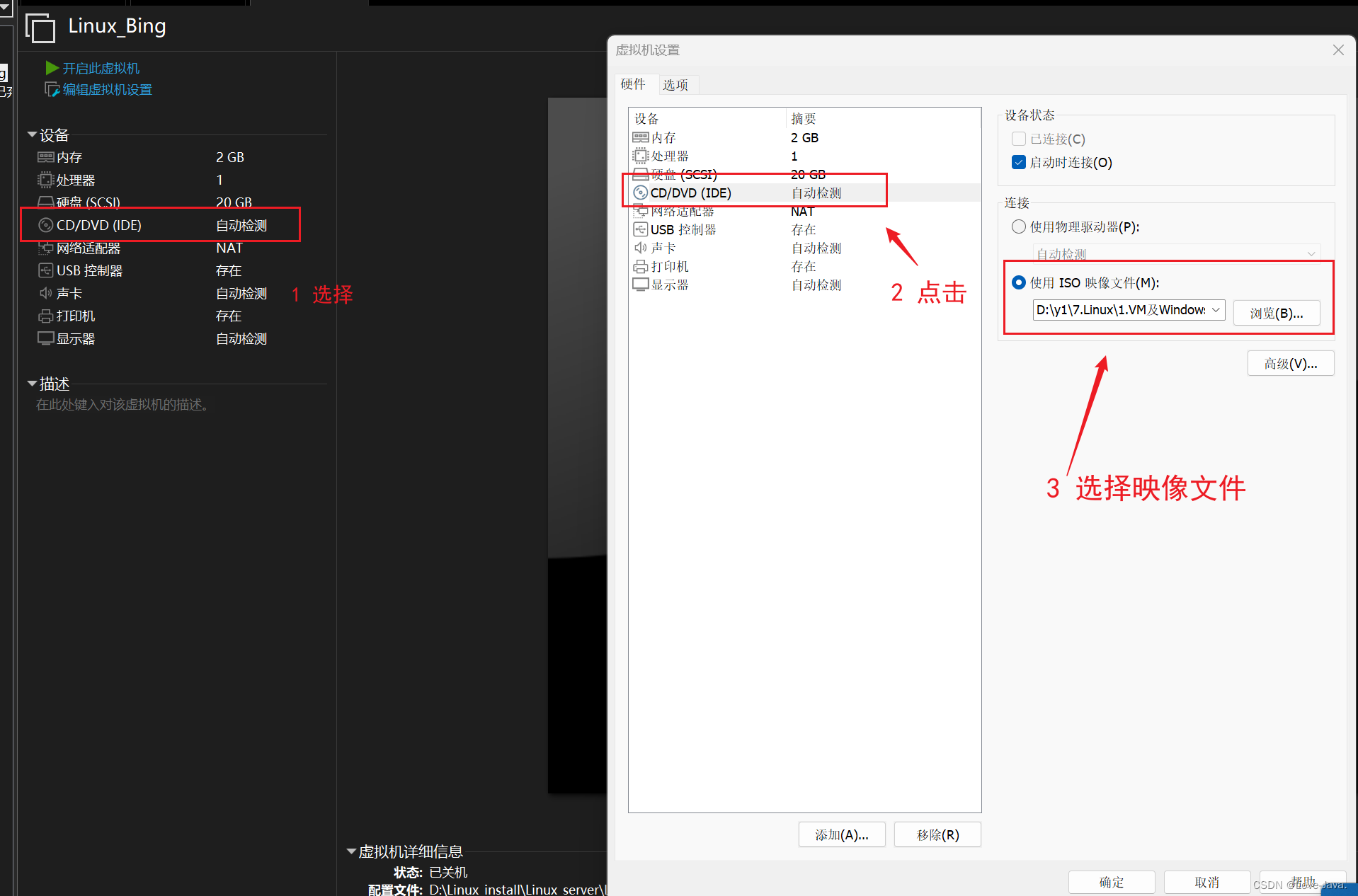Select 声卡 row in settings dialog
Viewport: 1358px width, 896px height.
tap(804, 248)
